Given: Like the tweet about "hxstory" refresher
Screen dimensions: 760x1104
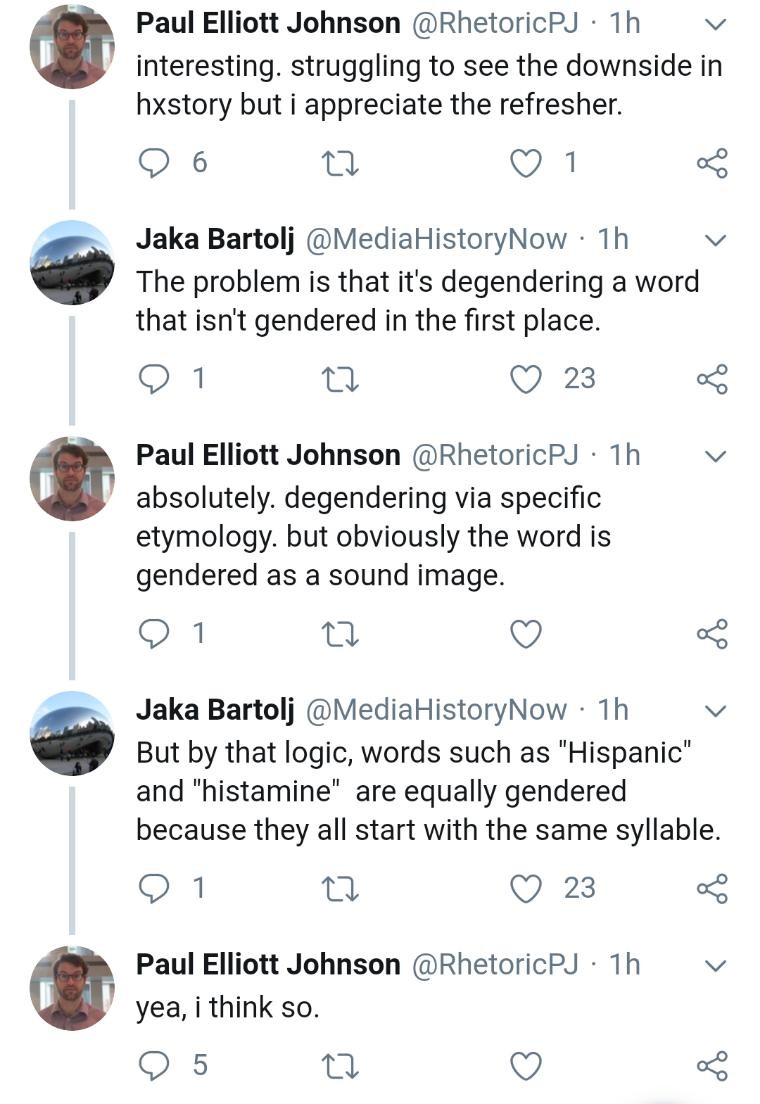Looking at the screenshot, I should (526, 162).
